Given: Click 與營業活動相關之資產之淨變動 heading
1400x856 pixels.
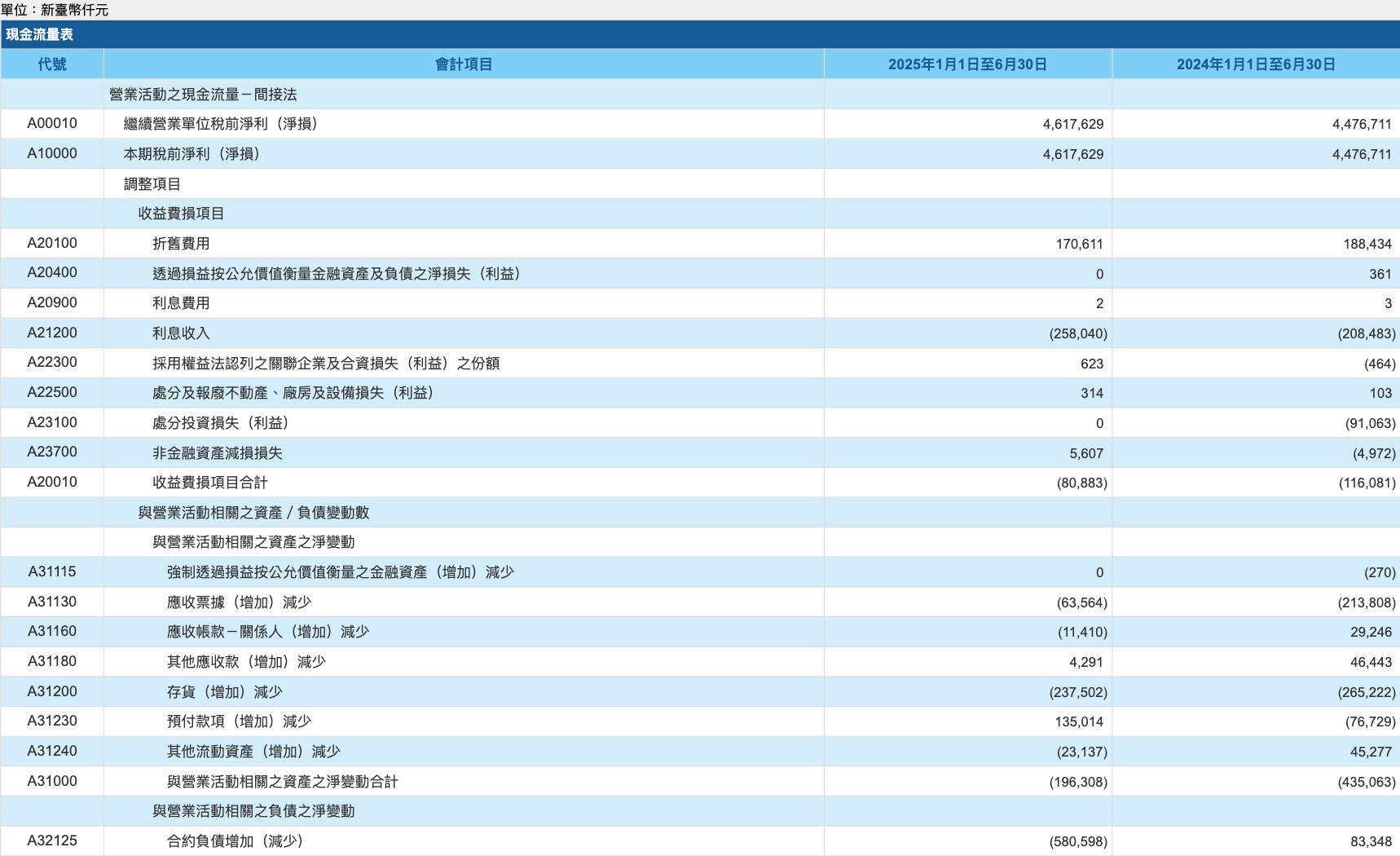Looking at the screenshot, I should [x=253, y=542].
